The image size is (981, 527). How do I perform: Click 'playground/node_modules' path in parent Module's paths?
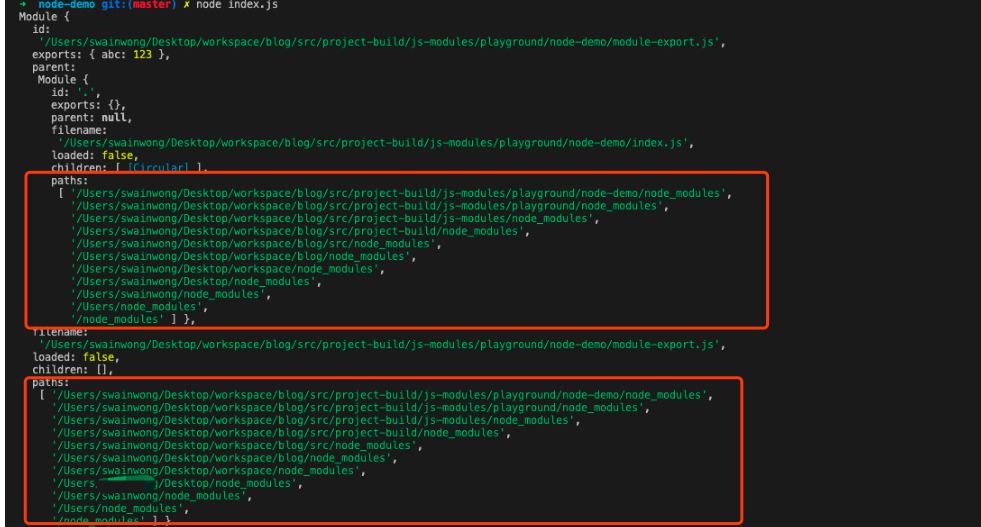click(370, 205)
